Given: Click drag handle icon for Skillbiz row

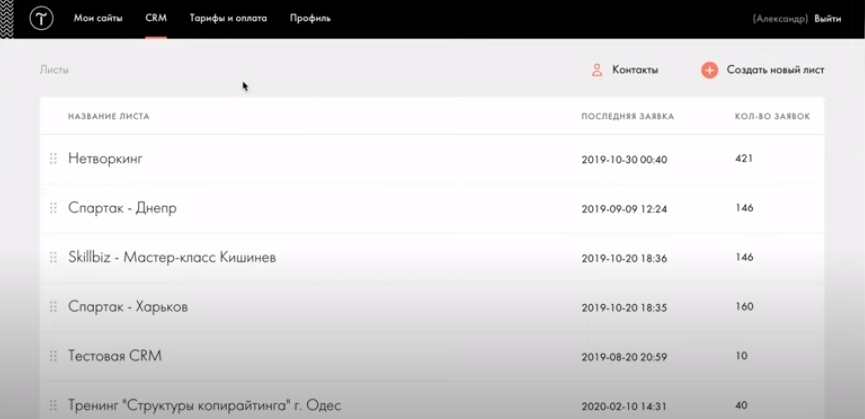Looking at the screenshot, I should click(x=54, y=257).
